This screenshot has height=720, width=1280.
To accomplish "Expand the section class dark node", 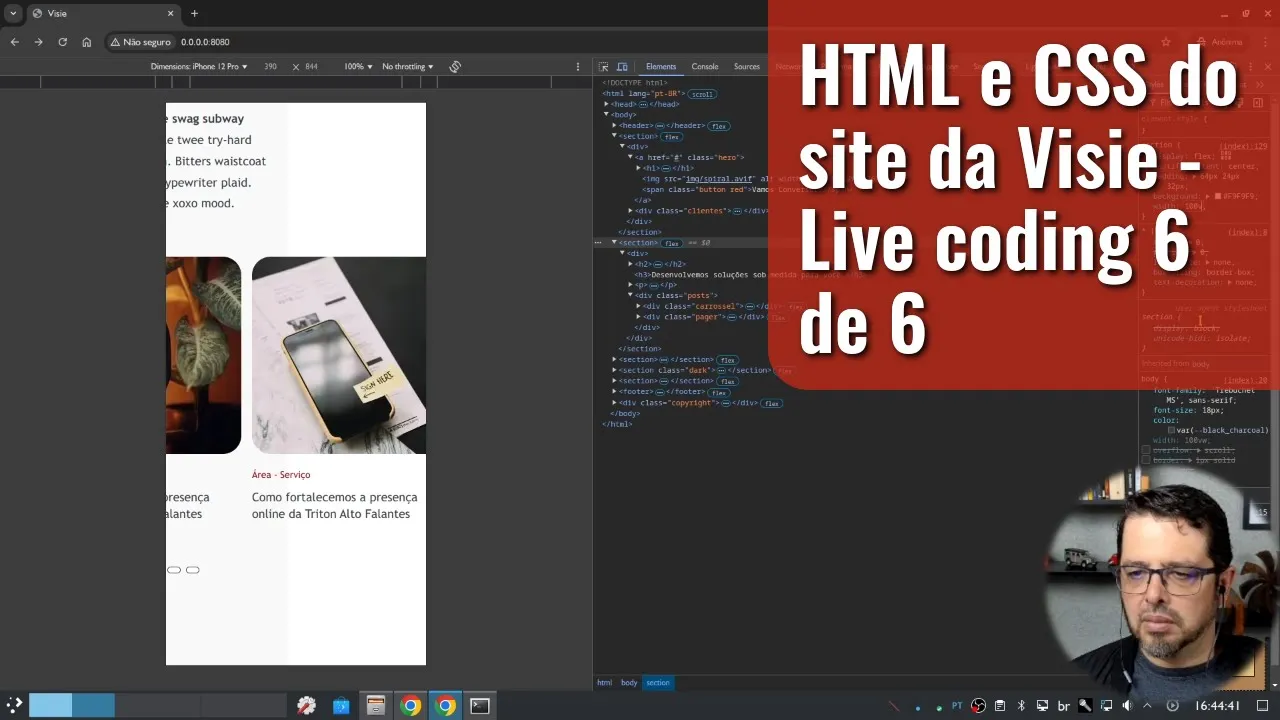I will [615, 370].
